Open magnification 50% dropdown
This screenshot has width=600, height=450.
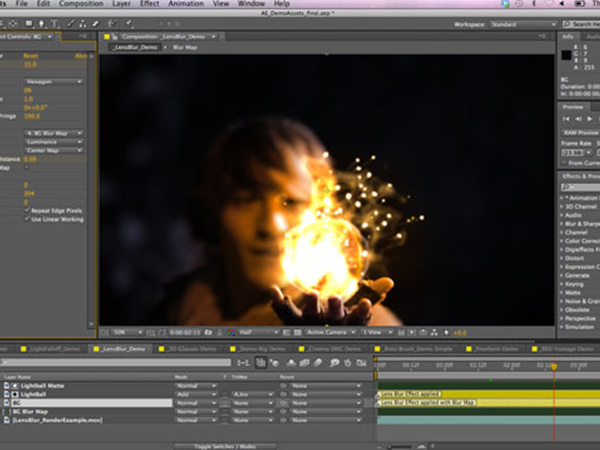pyautogui.click(x=127, y=333)
